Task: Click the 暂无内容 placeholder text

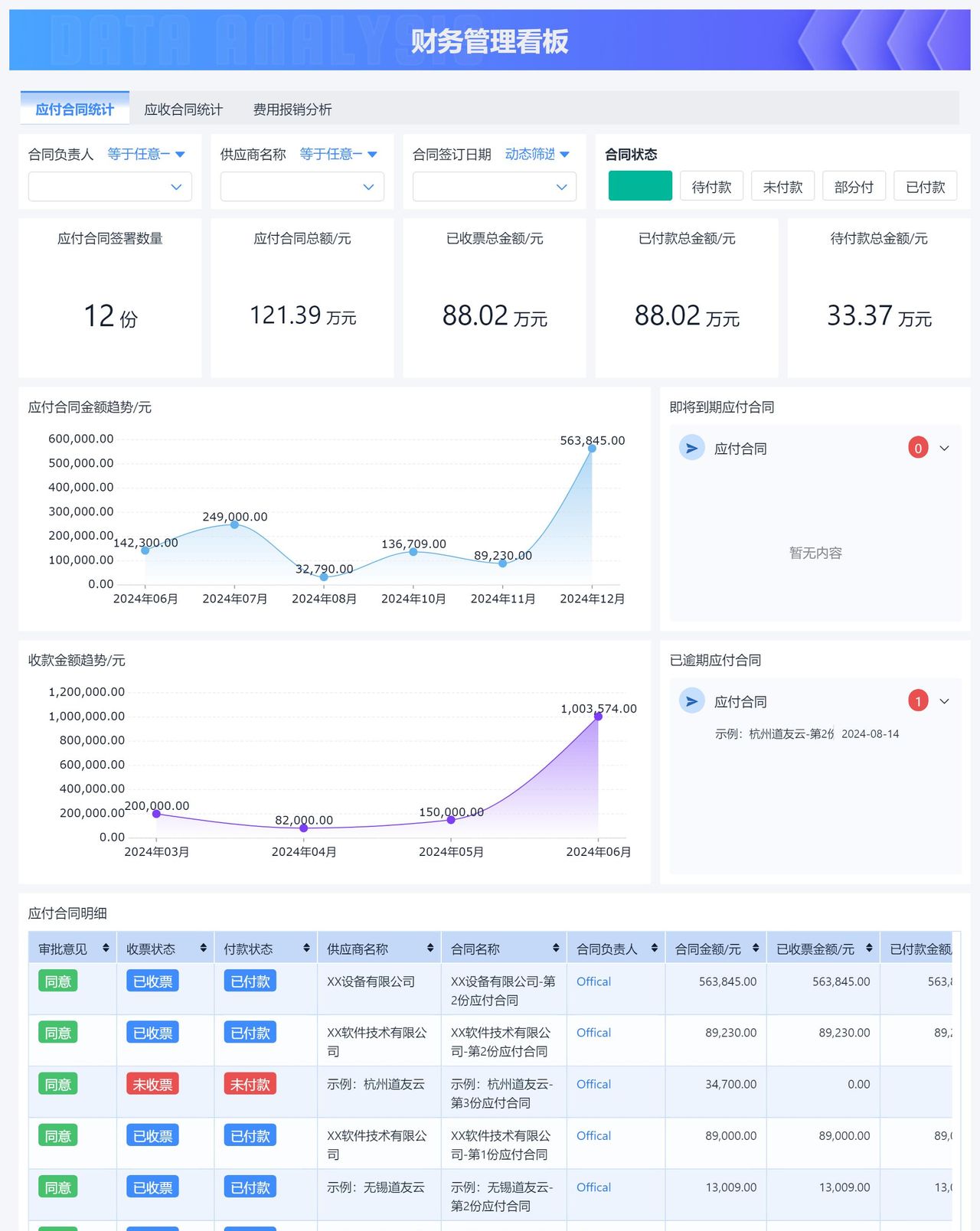Action: (x=815, y=553)
